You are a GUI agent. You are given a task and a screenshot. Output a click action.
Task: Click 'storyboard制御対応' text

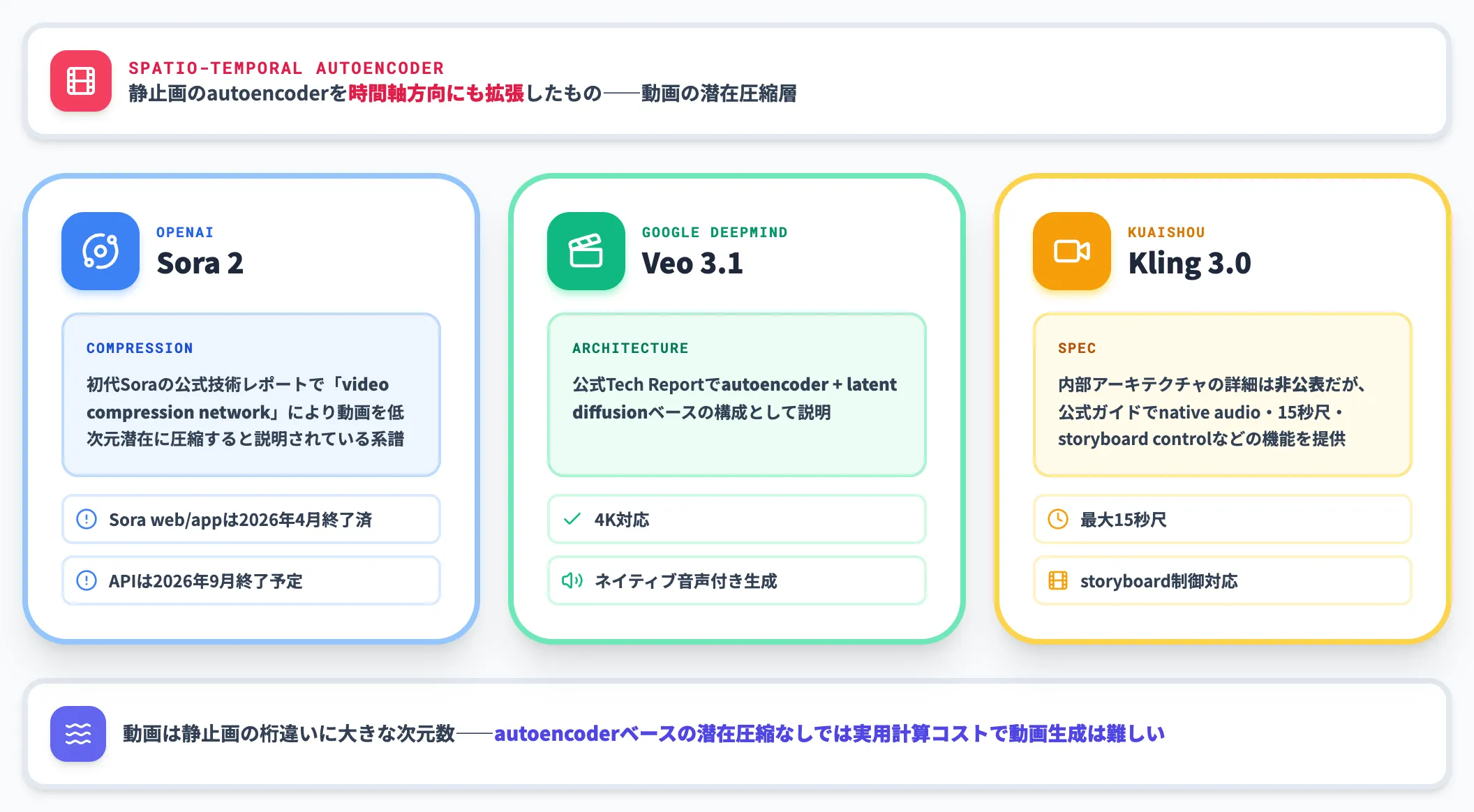coord(1159,581)
